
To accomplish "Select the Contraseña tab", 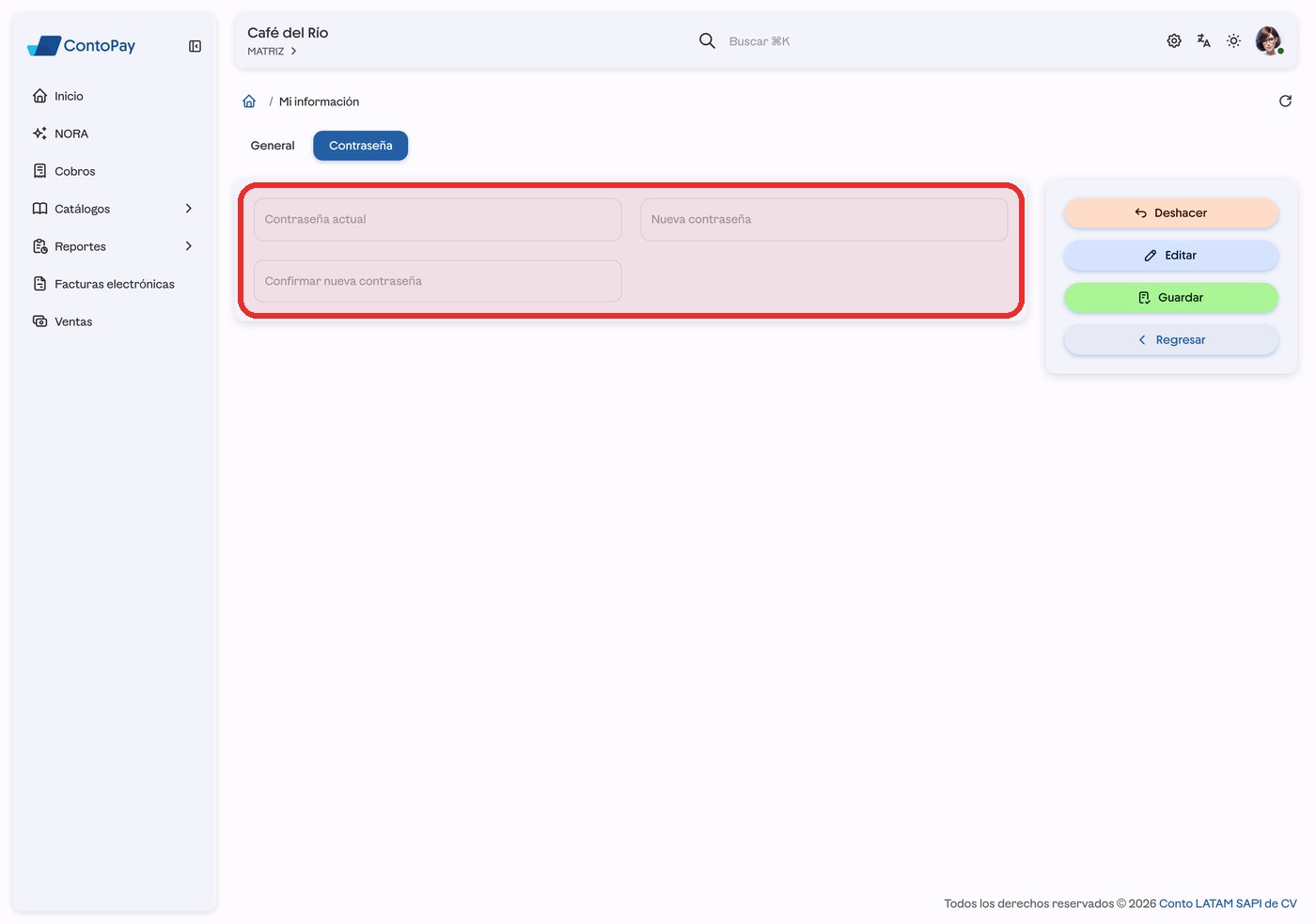I will pos(361,146).
